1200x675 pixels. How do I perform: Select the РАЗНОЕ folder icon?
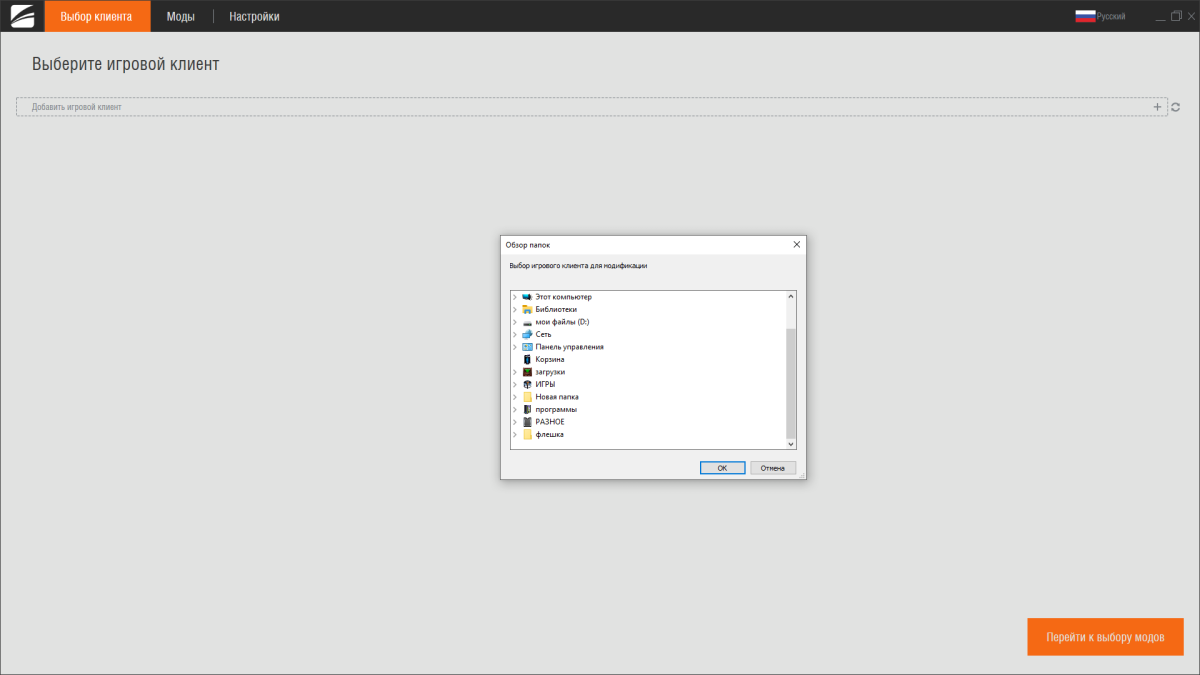click(527, 422)
